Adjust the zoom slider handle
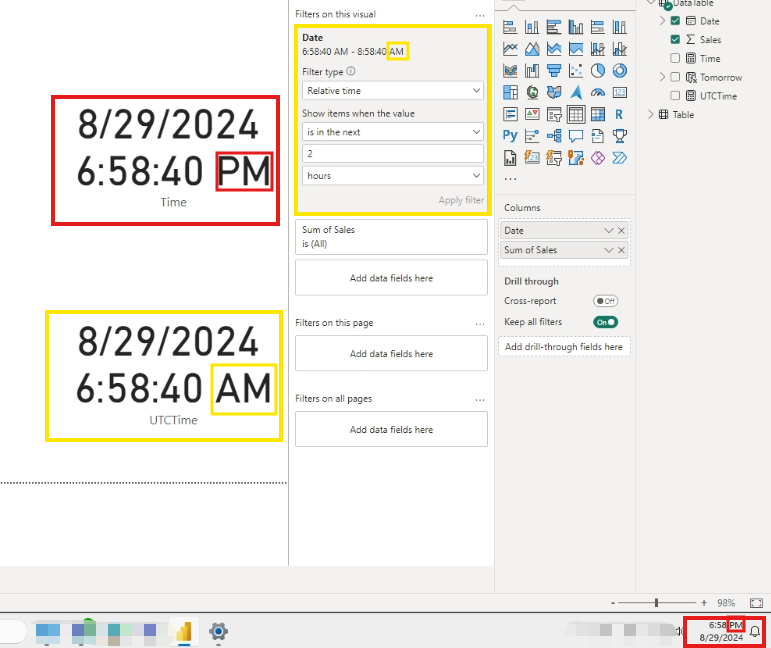The image size is (771, 648). tap(656, 603)
